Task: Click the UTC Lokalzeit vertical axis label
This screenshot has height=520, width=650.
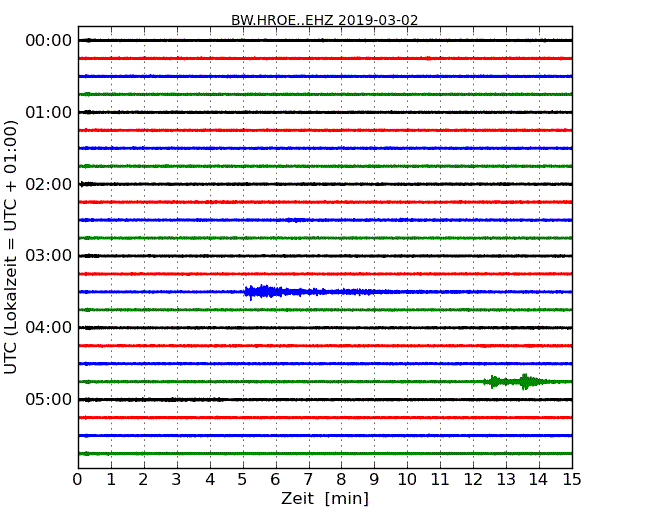Action: [11, 247]
